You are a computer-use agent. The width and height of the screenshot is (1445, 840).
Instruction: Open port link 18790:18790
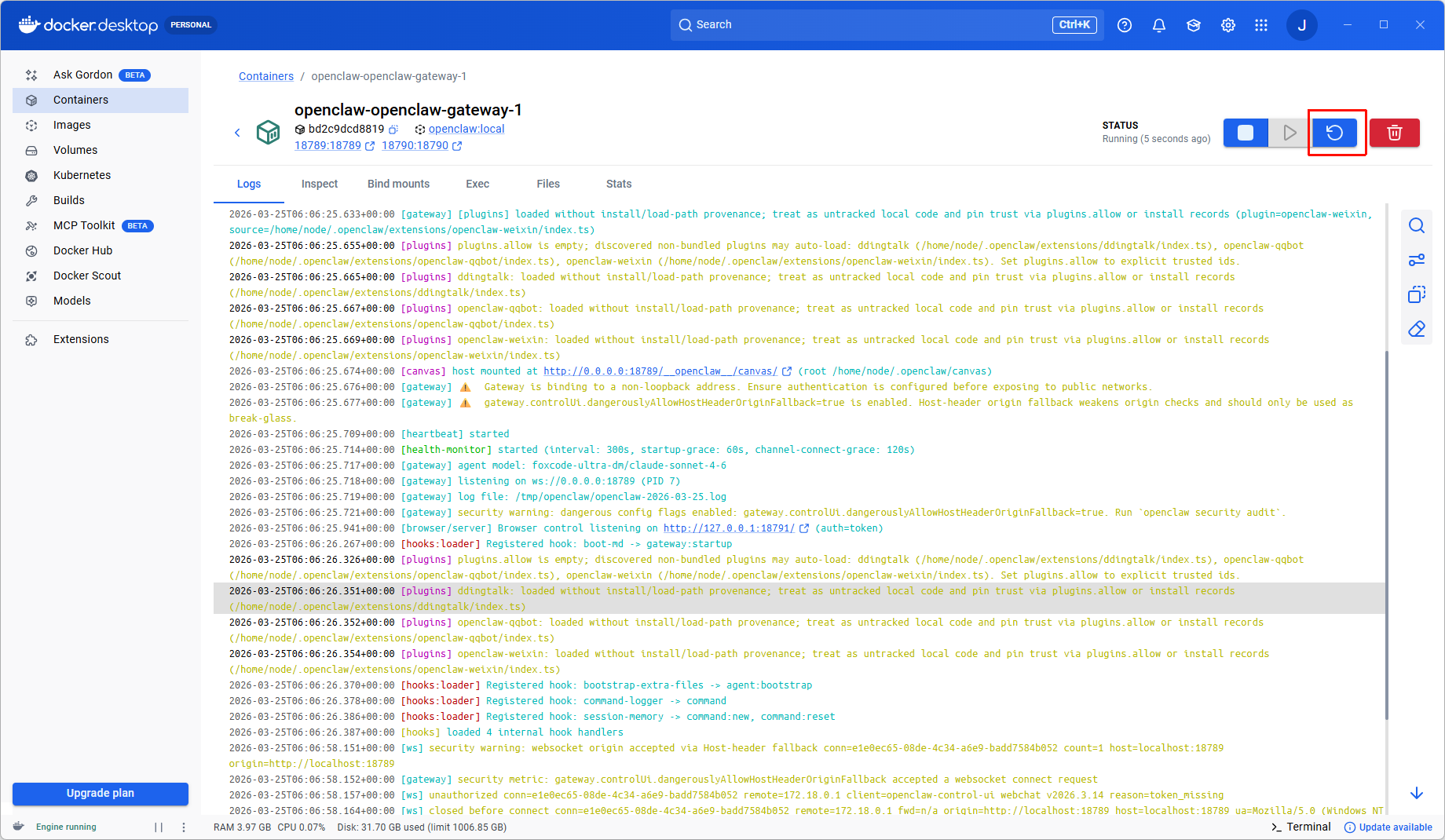coord(415,145)
